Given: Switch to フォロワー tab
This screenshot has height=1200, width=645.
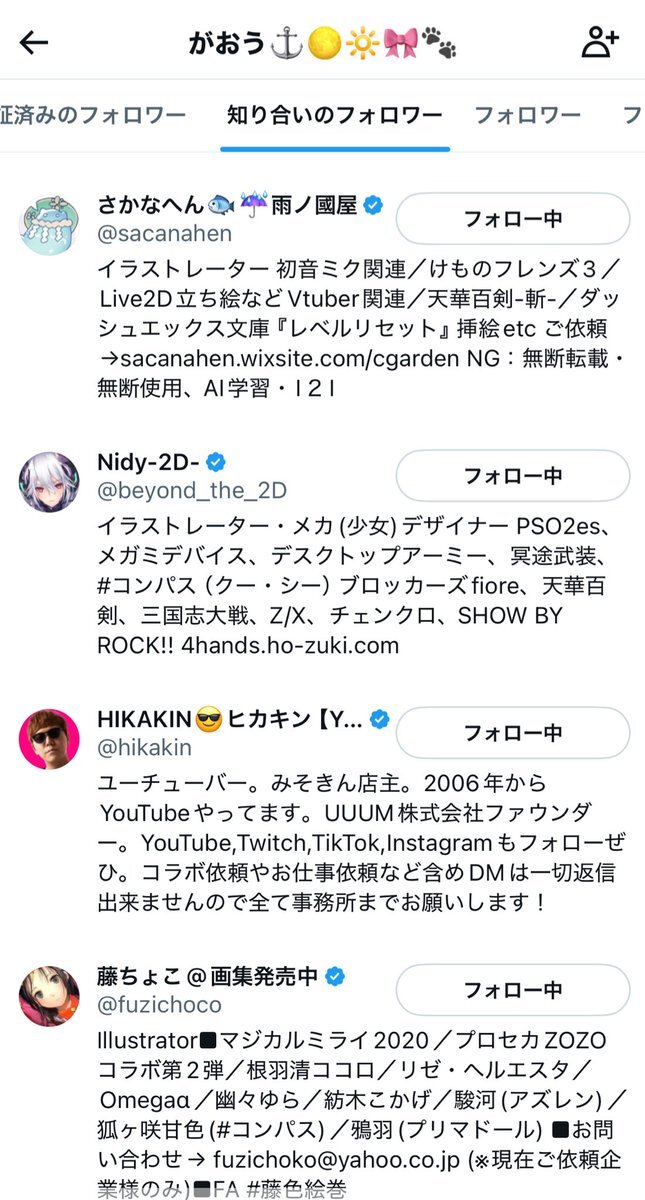Looking at the screenshot, I should pyautogui.click(x=527, y=115).
